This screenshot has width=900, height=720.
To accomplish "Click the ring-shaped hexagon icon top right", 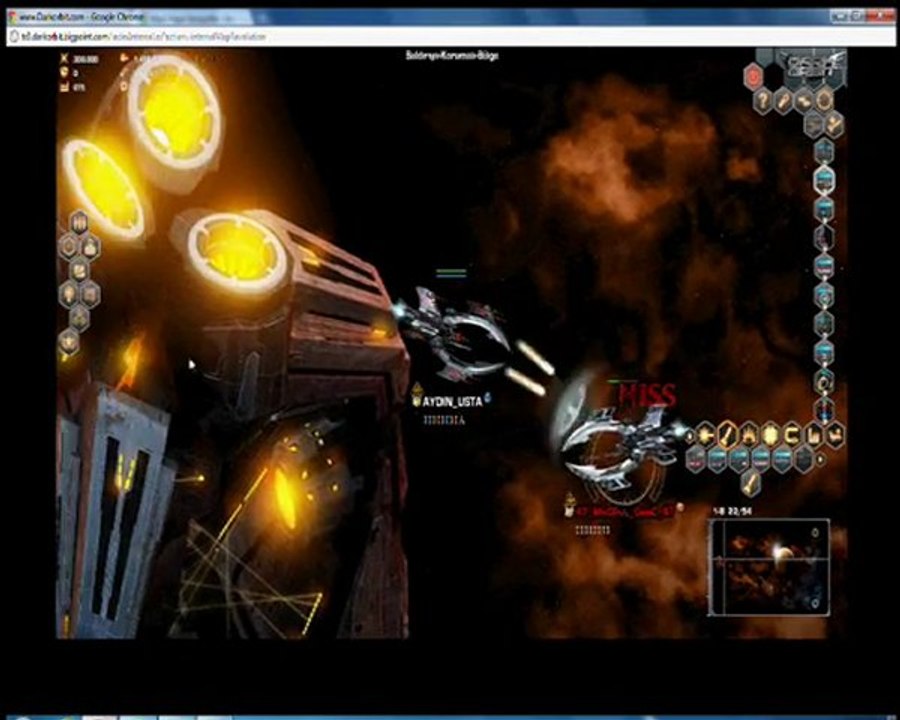I will point(825,101).
